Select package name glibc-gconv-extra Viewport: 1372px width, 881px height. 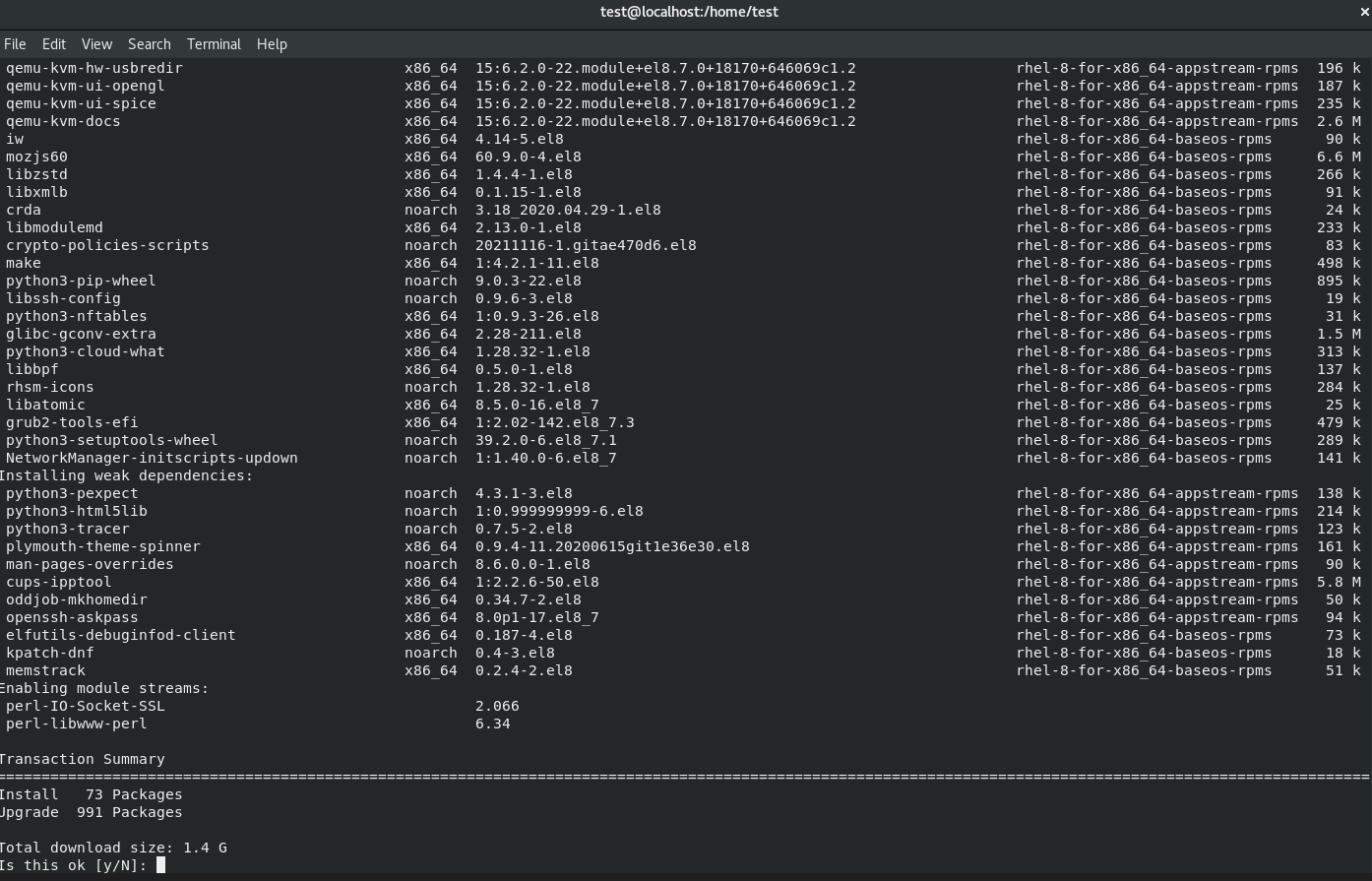pyautogui.click(x=81, y=334)
